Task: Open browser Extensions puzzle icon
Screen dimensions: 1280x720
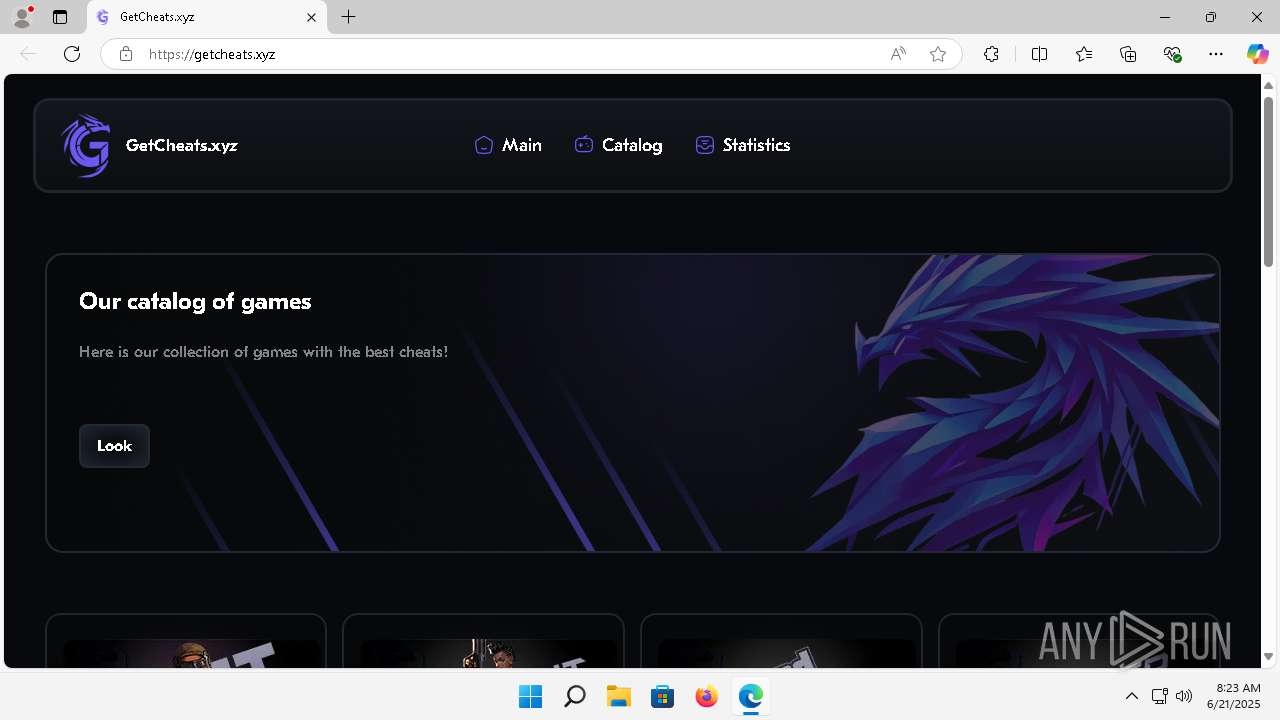Action: 991,54
